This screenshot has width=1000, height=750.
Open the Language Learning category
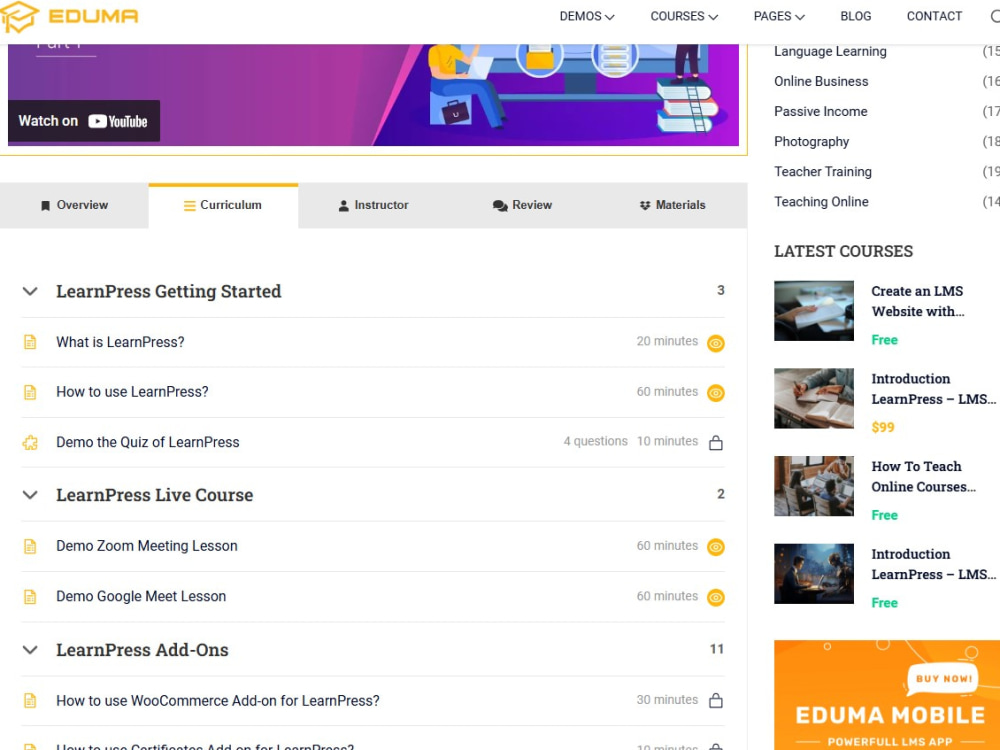pyautogui.click(x=830, y=51)
